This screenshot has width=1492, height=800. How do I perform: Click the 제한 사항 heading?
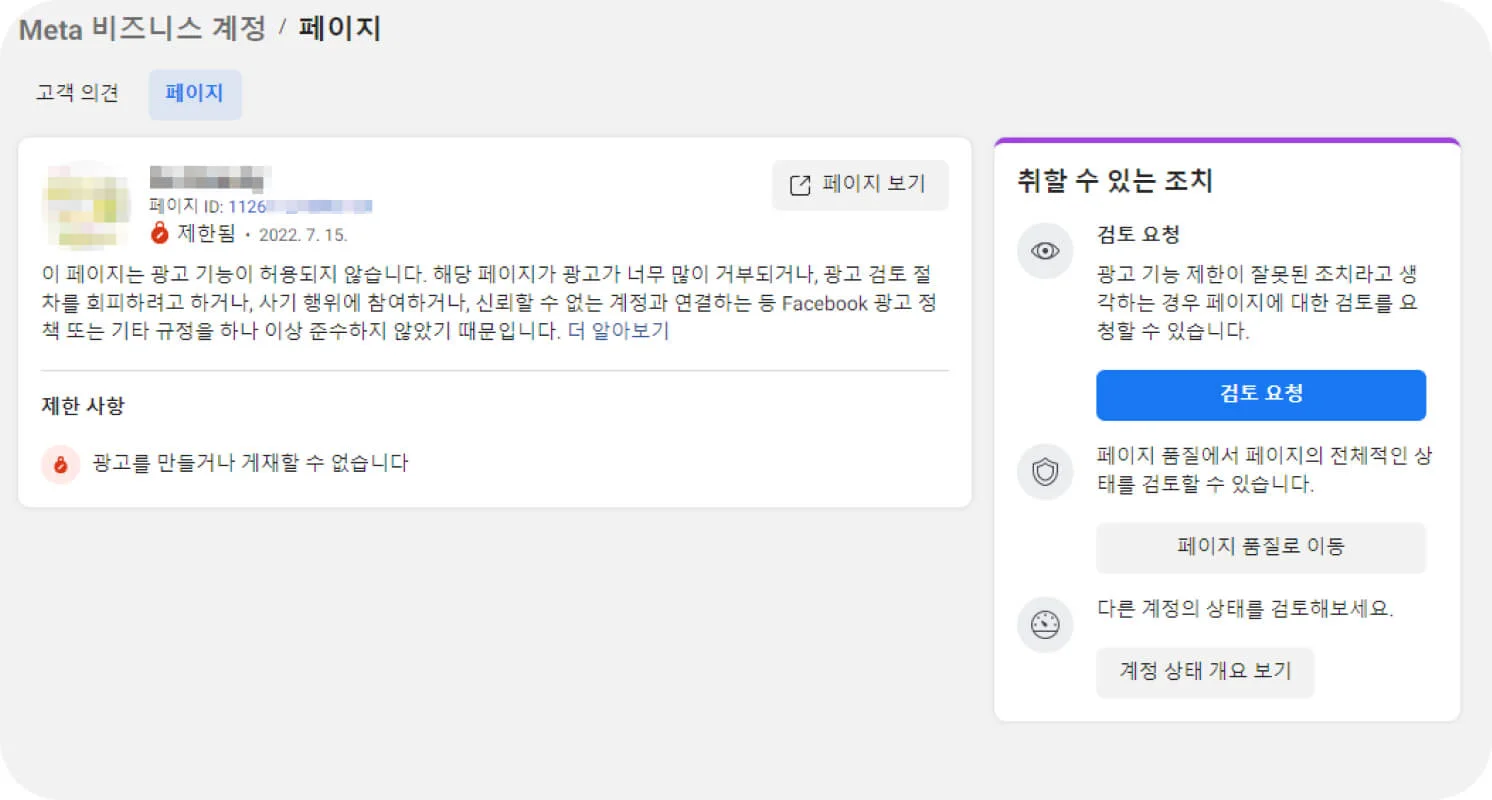tap(83, 405)
